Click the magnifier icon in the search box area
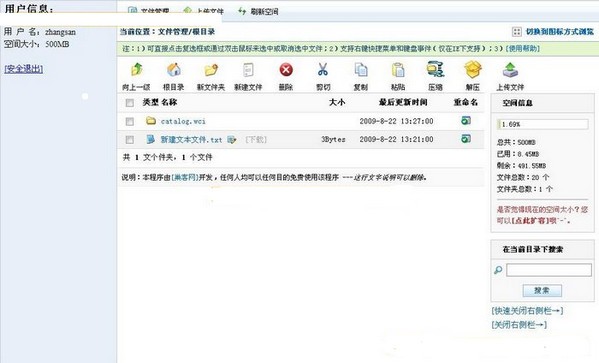This screenshot has width=599, height=363. point(498,270)
